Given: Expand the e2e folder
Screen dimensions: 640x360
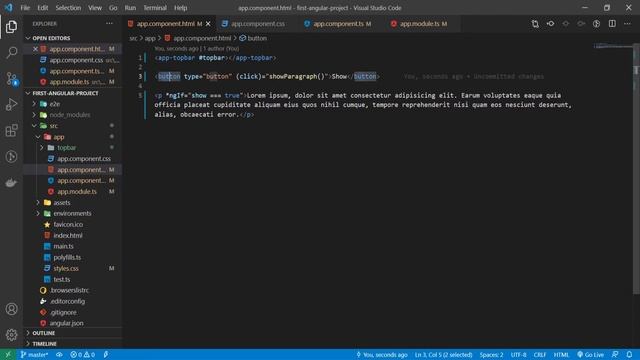Looking at the screenshot, I should (x=55, y=104).
